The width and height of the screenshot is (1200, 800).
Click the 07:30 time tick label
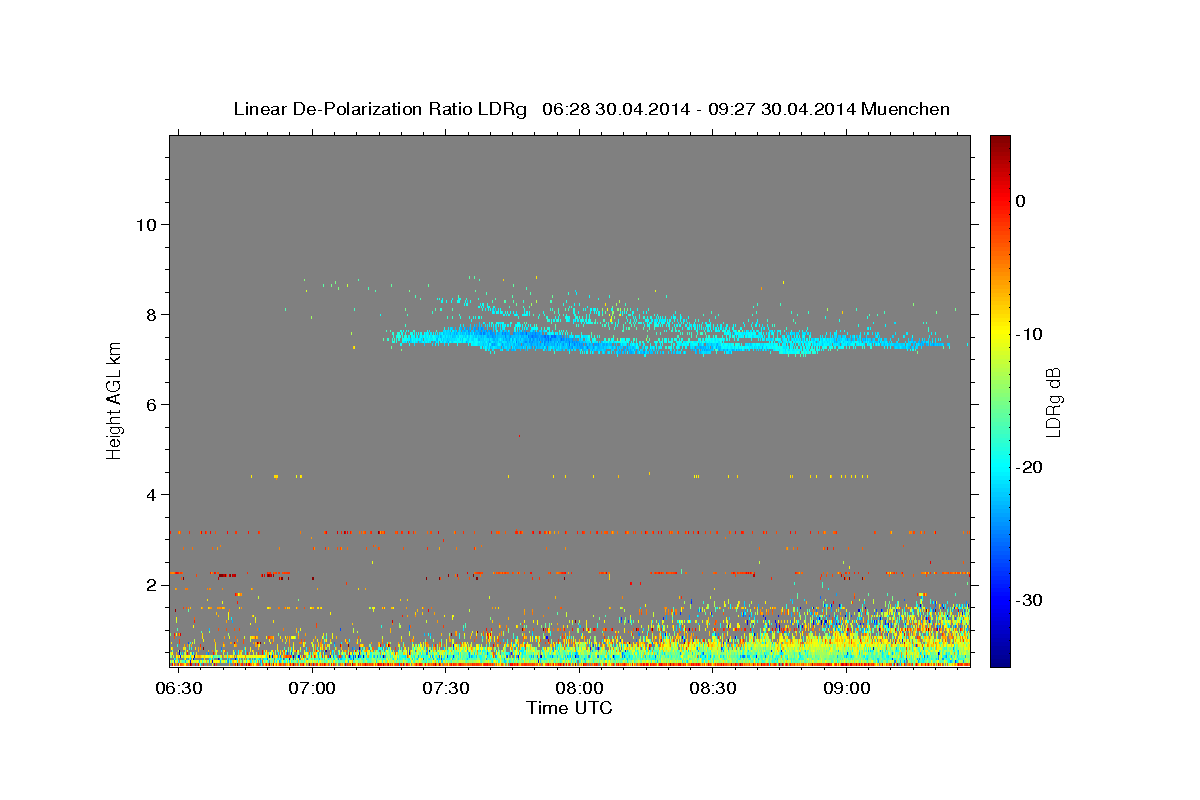pyautogui.click(x=446, y=688)
